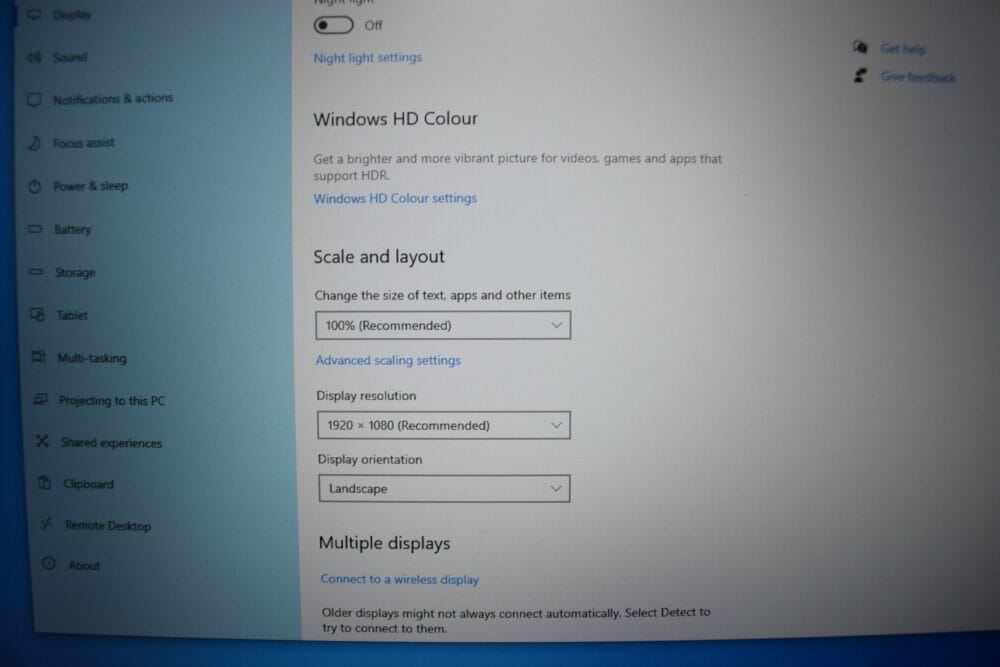Click the Get help chat icon
1000x667 pixels.
(x=860, y=47)
